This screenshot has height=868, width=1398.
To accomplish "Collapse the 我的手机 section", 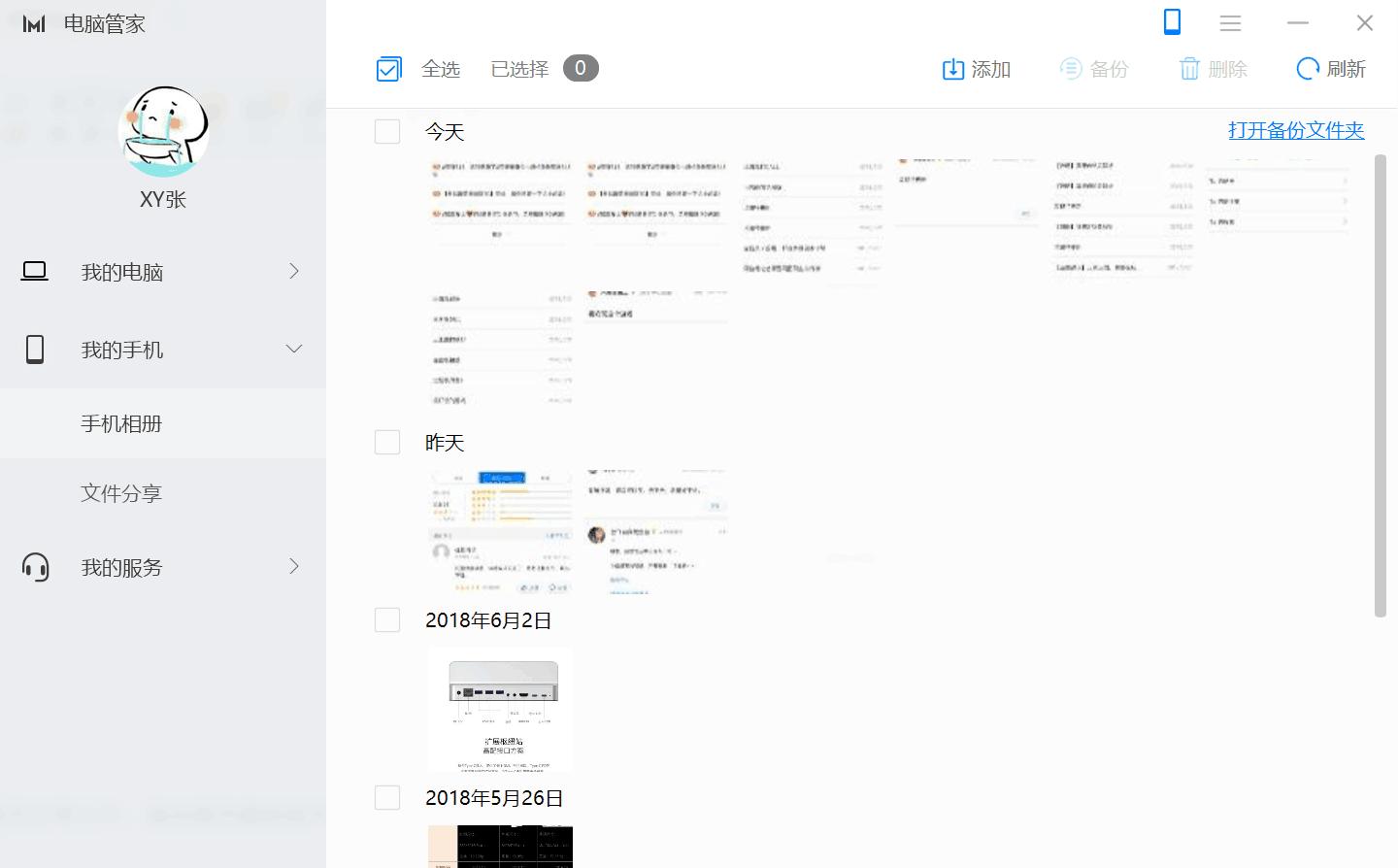I will [294, 350].
